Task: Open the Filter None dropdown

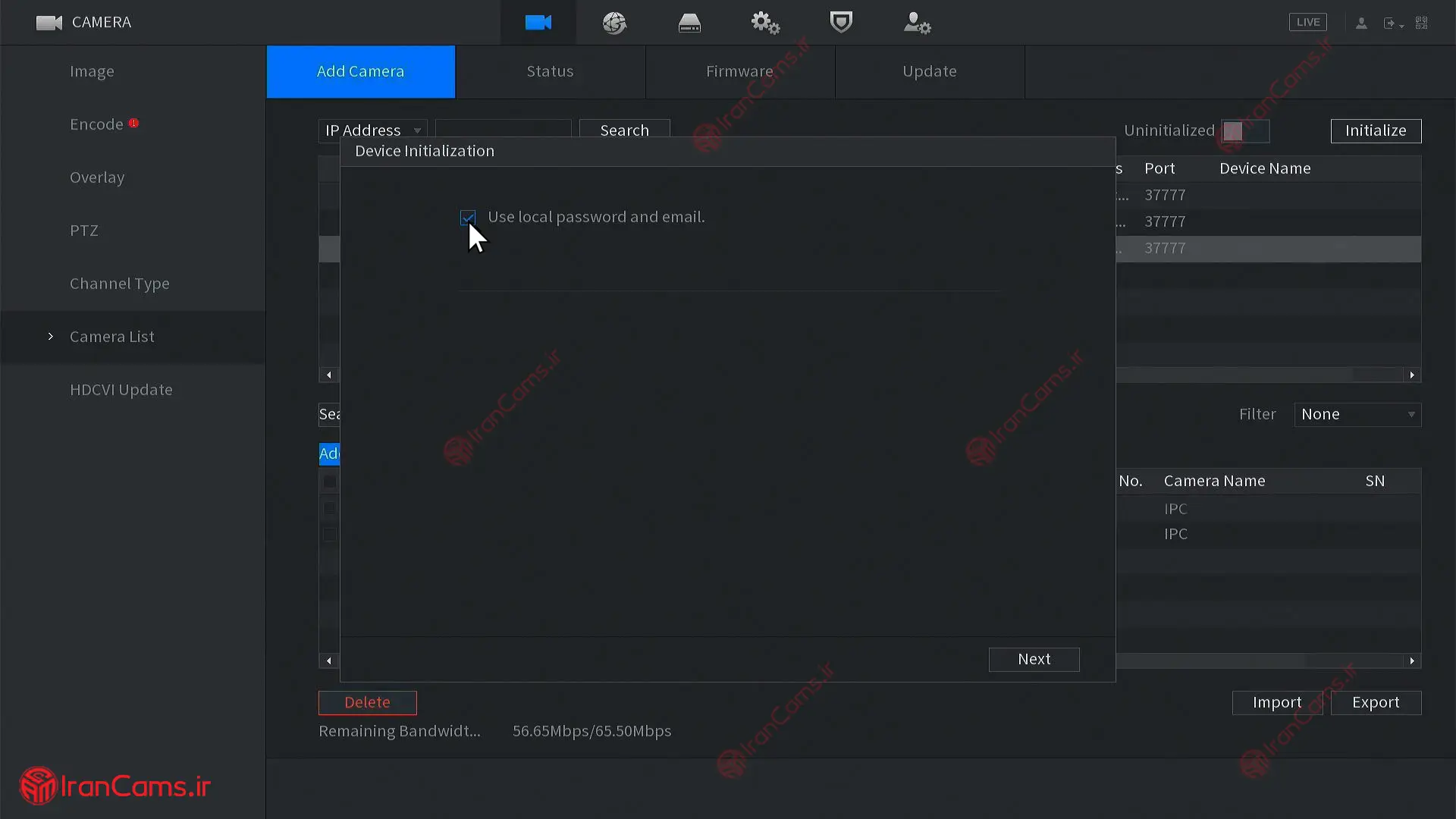Action: tap(1357, 414)
